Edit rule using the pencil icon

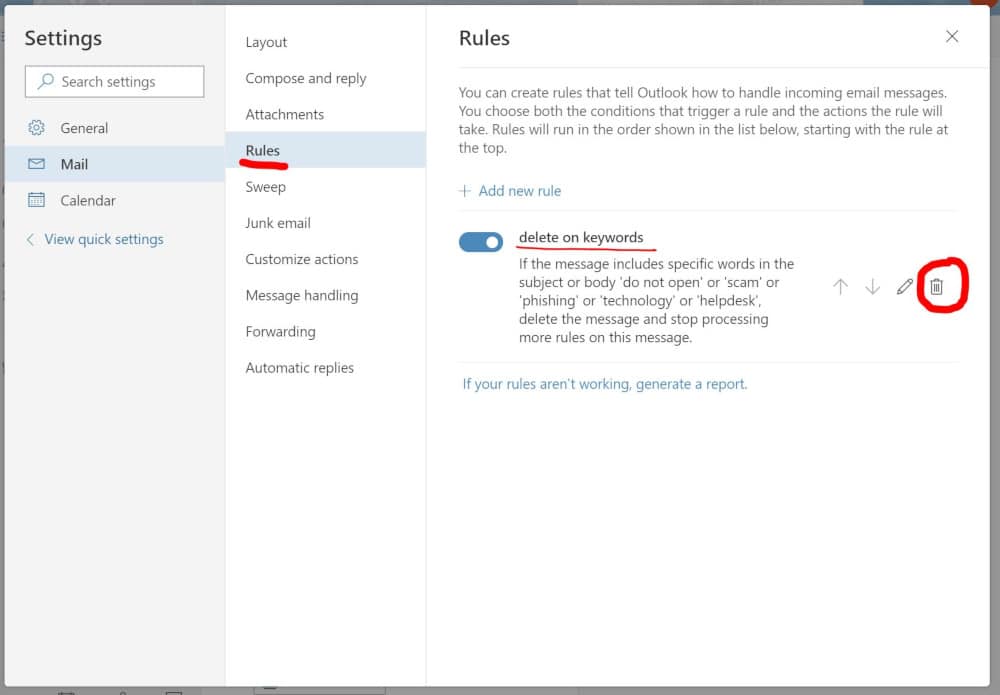point(904,287)
